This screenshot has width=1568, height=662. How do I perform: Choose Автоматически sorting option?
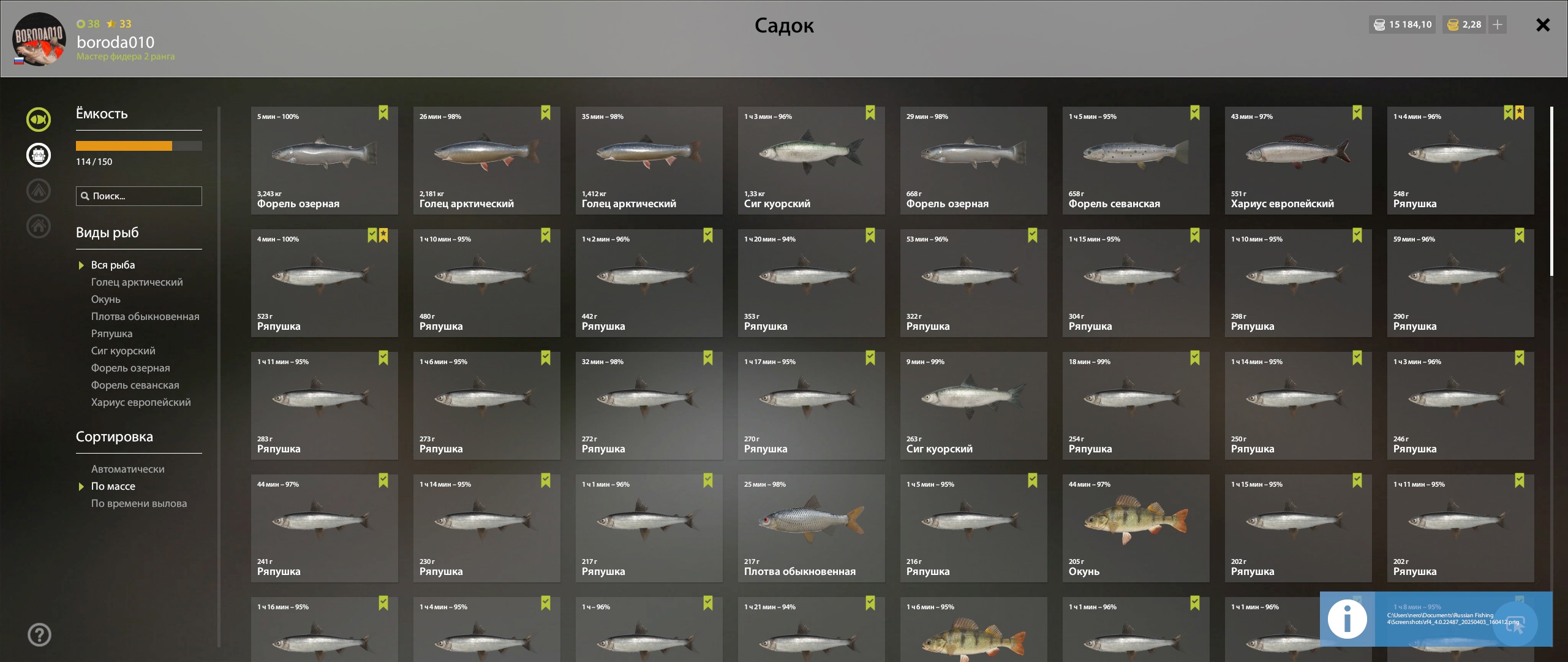128,469
